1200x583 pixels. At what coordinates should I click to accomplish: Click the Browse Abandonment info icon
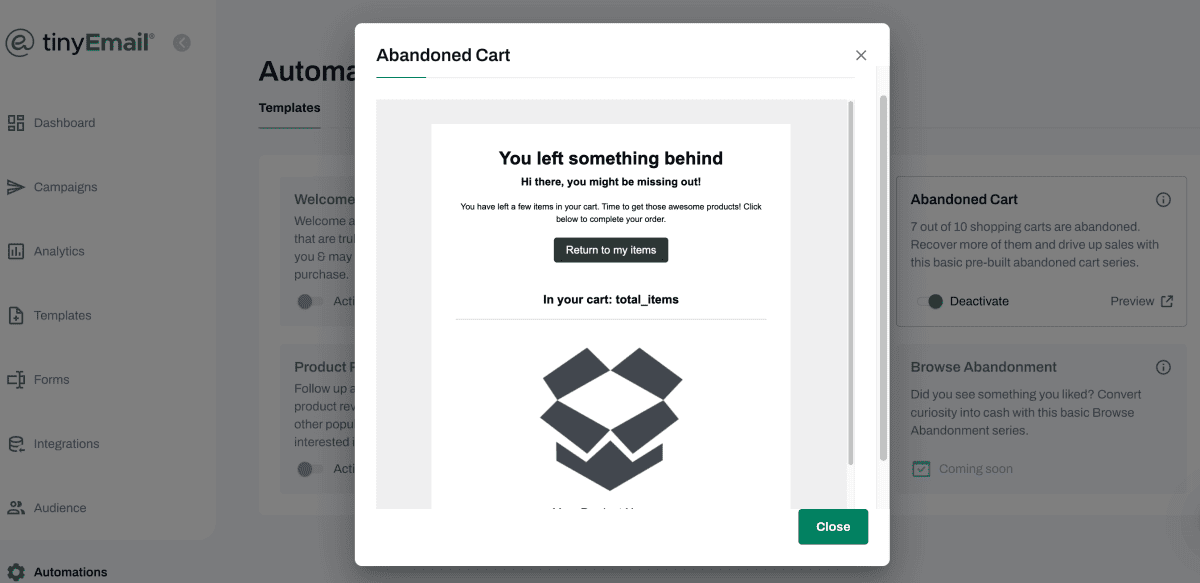(1163, 367)
